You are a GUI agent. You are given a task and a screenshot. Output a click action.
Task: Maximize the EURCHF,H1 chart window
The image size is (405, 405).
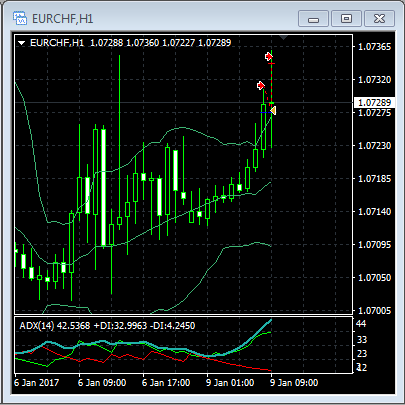point(346,18)
